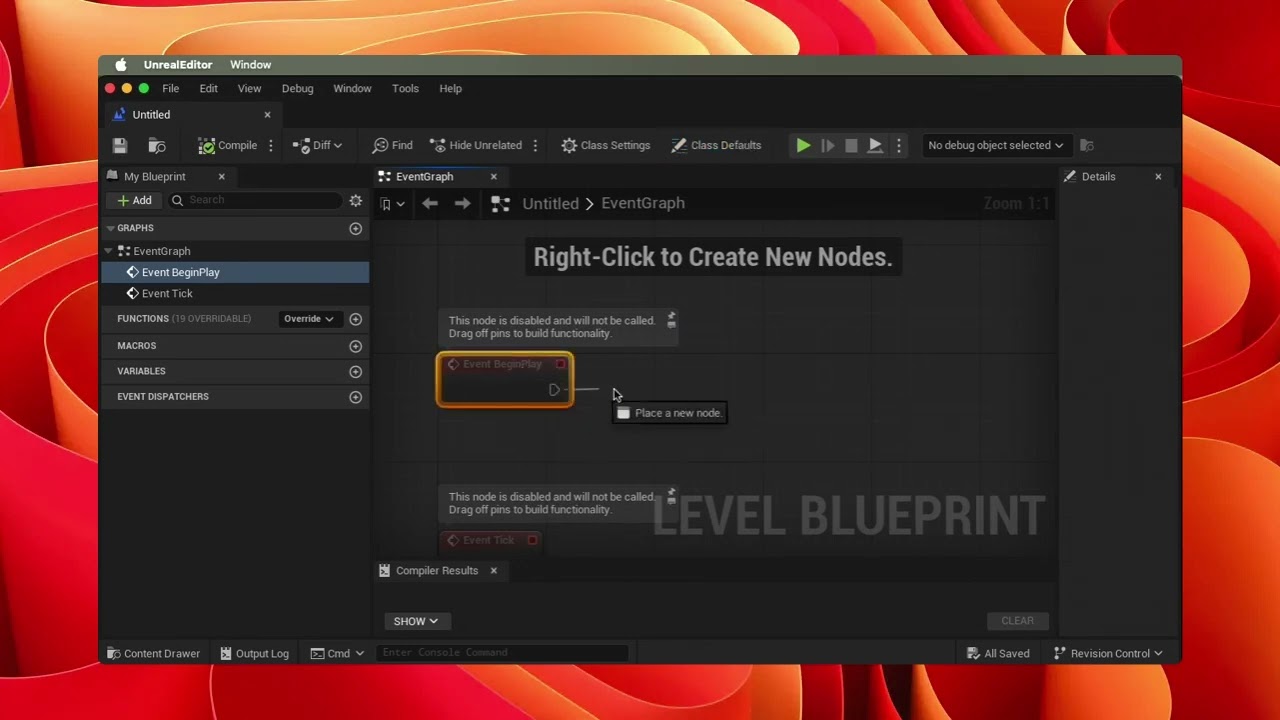The width and height of the screenshot is (1280, 720).
Task: Click the Stop simulation button
Action: click(851, 146)
